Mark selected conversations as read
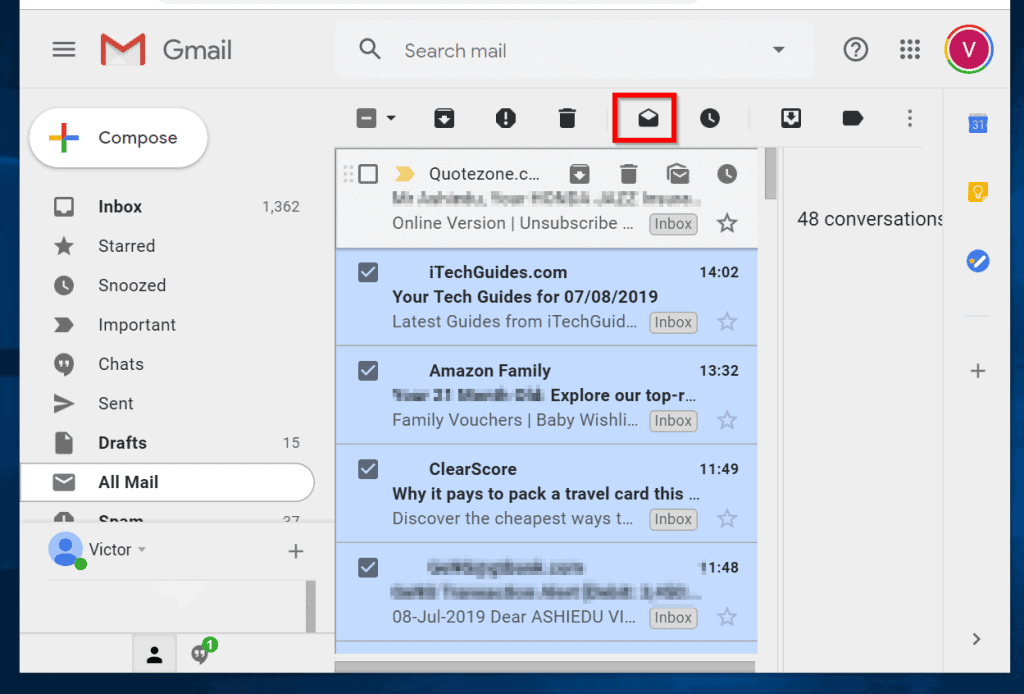The height and width of the screenshot is (694, 1024). pyautogui.click(x=645, y=118)
